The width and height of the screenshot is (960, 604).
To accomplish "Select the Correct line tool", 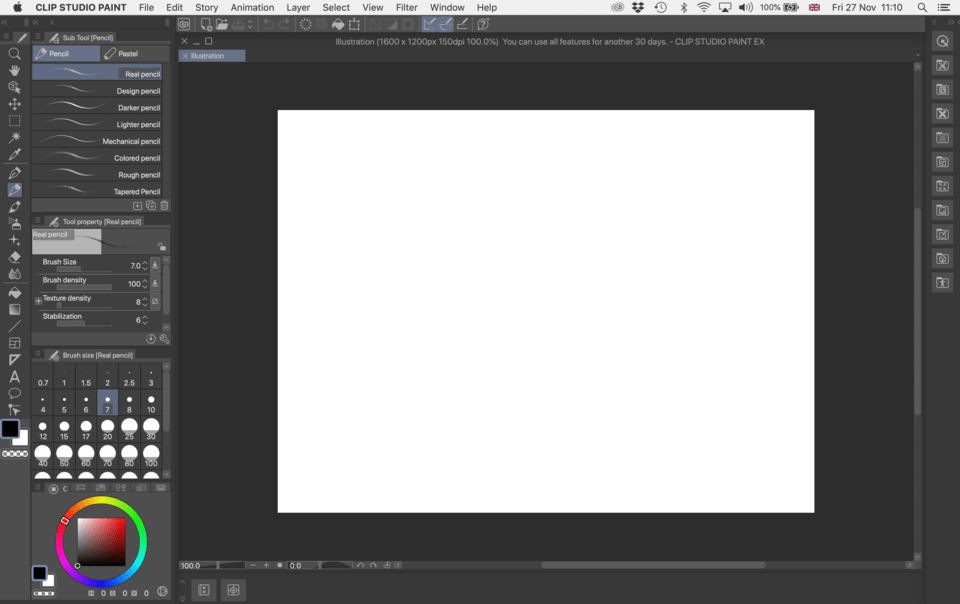I will tap(15, 410).
